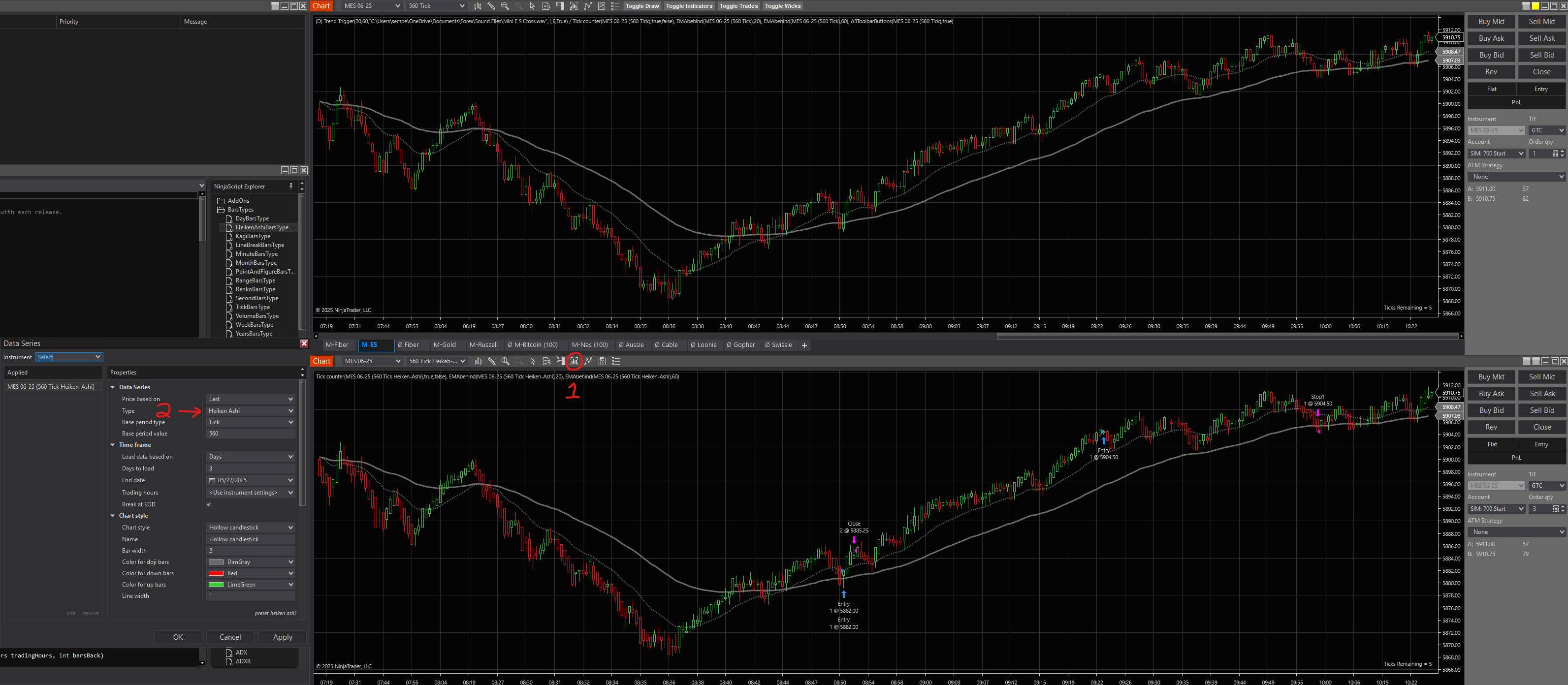Change Color for up bars LimeGreen swatch

tap(216, 585)
